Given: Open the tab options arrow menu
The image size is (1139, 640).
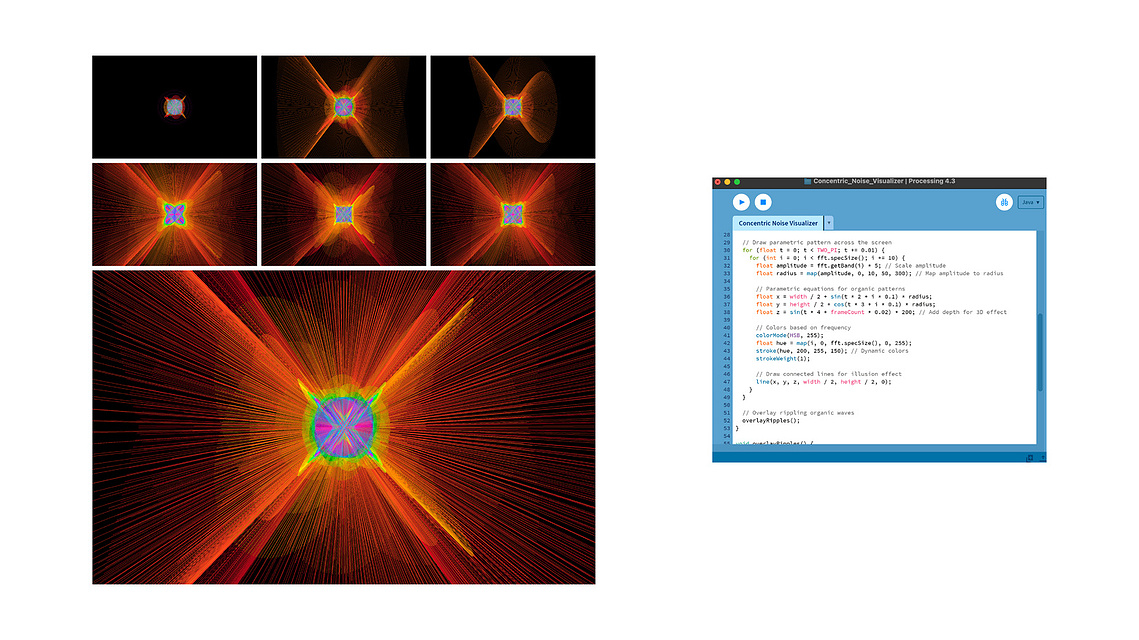Looking at the screenshot, I should click(829, 223).
